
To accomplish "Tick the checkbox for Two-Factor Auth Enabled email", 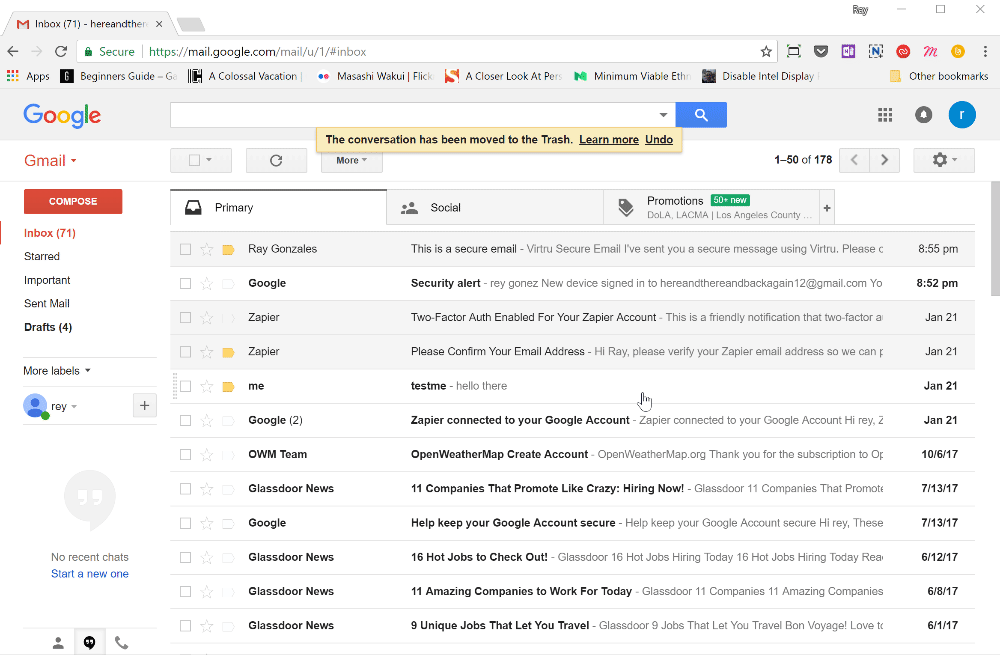I will pos(186,318).
